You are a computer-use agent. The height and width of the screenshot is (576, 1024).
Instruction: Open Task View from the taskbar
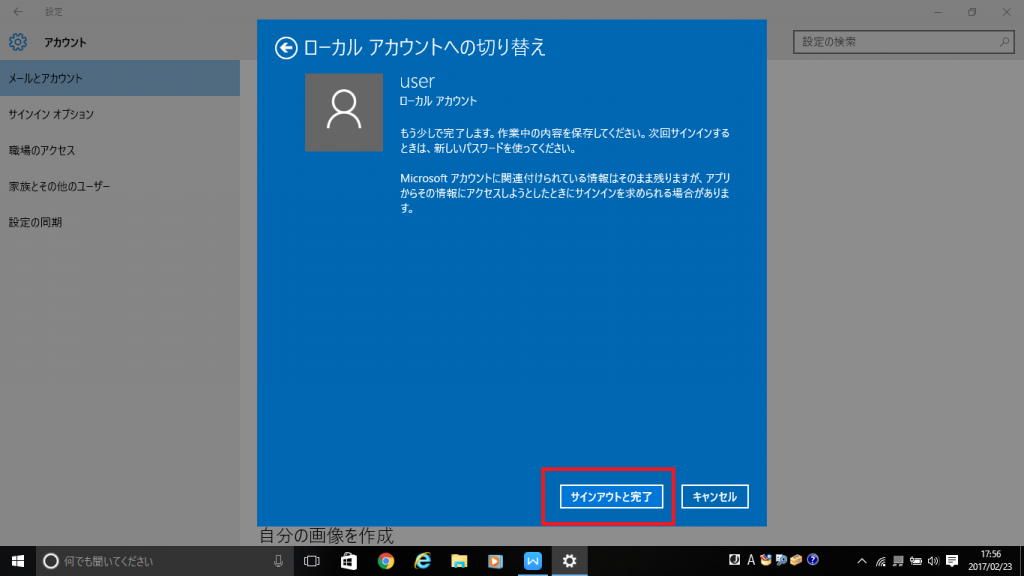click(x=309, y=561)
